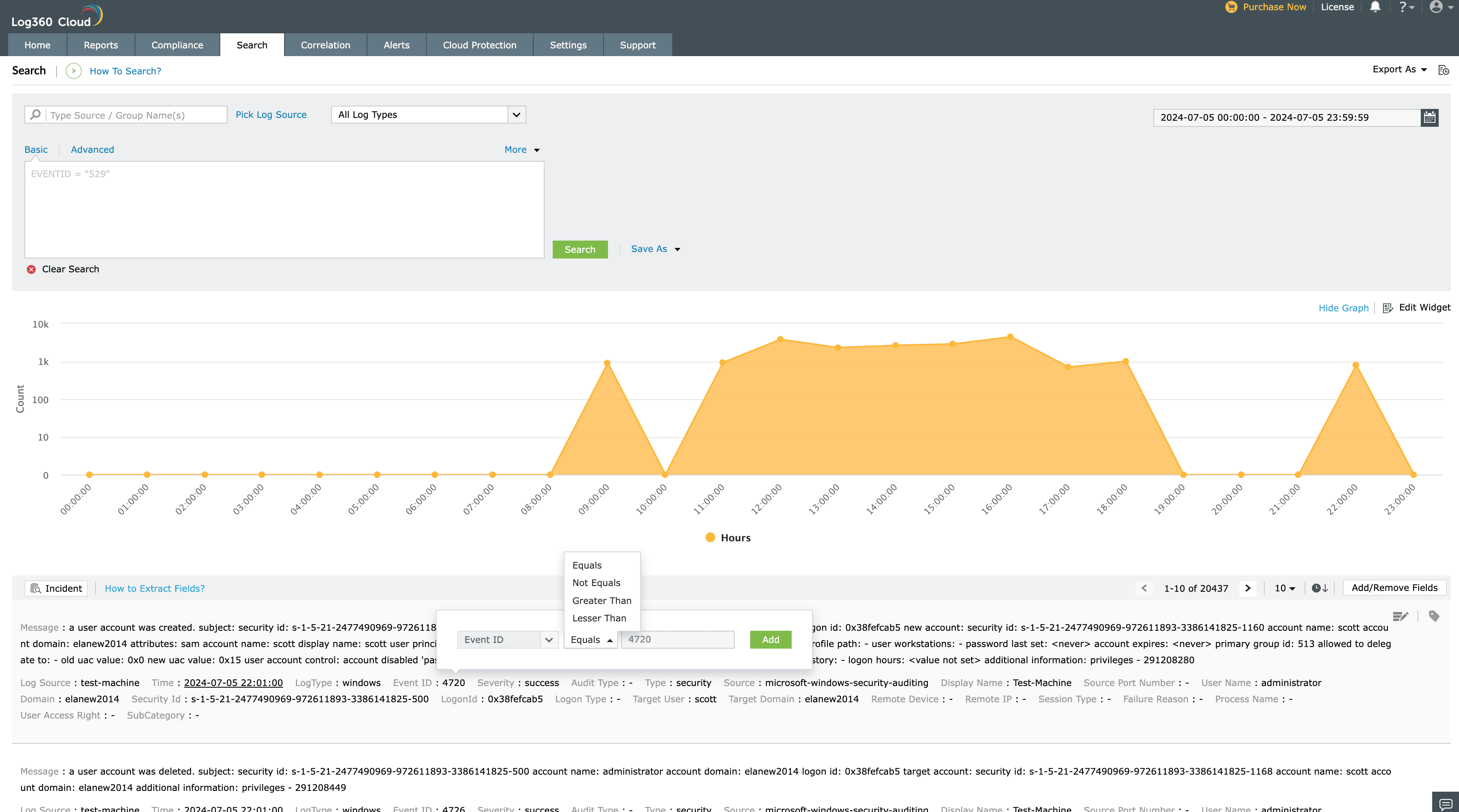This screenshot has width=1459, height=812.
Task: Click the scheduled export icon beside Export As
Action: point(1444,70)
